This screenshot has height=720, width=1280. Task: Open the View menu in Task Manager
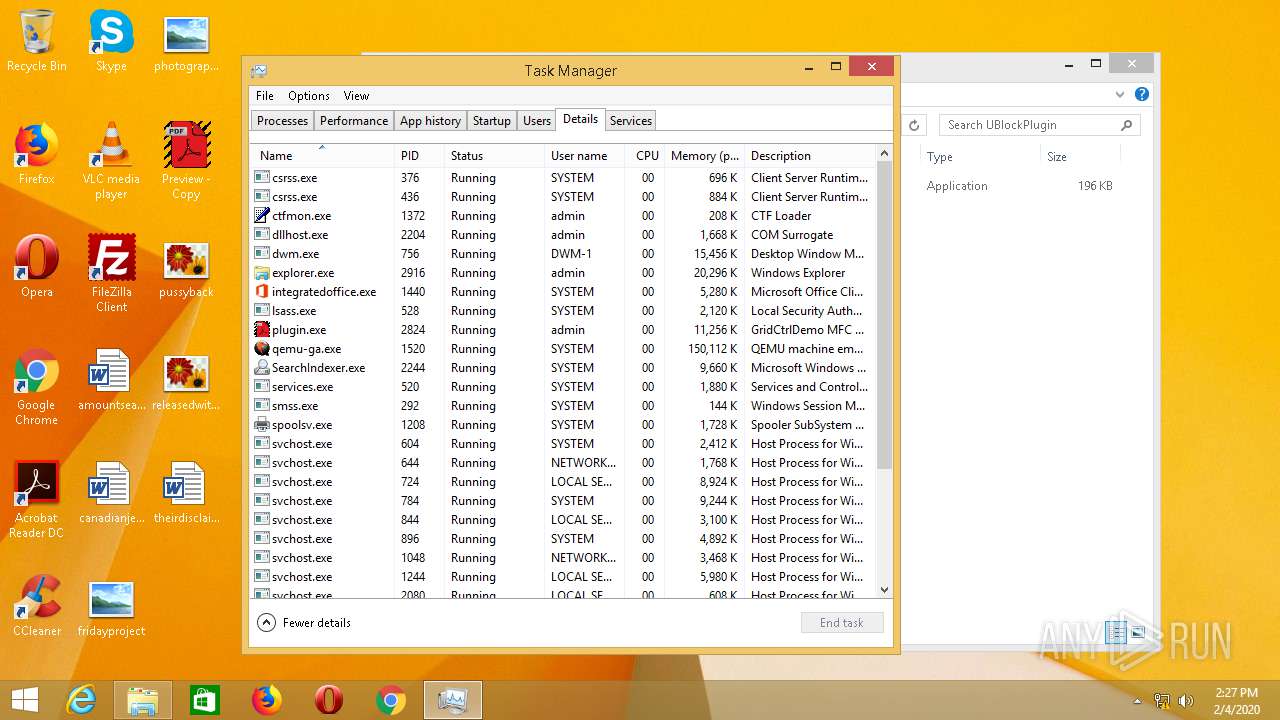(357, 96)
